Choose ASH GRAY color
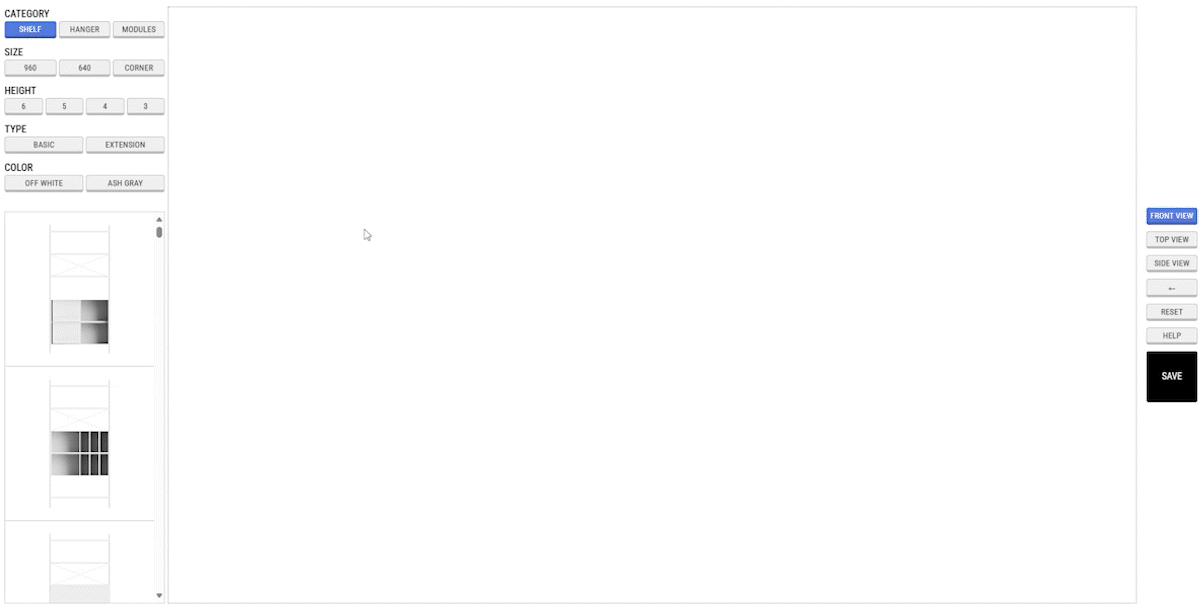This screenshot has height=610, width=1200. pos(125,183)
